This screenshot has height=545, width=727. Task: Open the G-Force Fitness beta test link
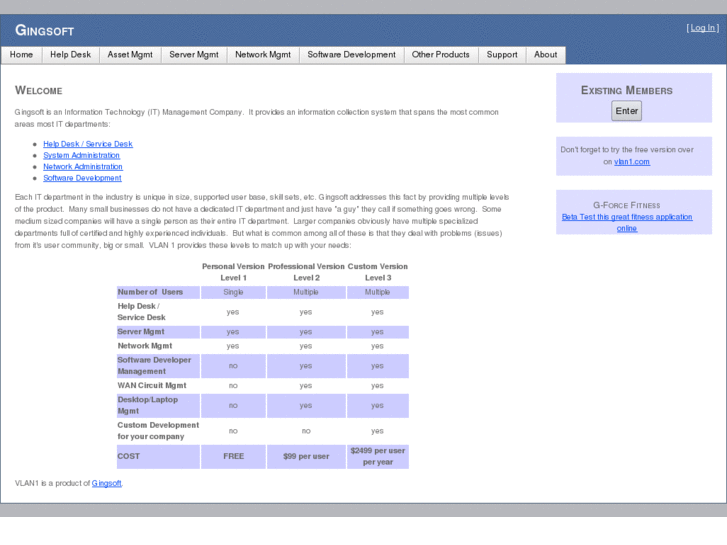[x=627, y=222]
